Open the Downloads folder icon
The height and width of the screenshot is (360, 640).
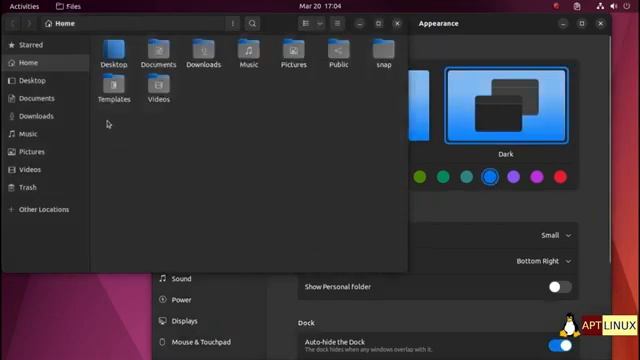click(x=204, y=50)
